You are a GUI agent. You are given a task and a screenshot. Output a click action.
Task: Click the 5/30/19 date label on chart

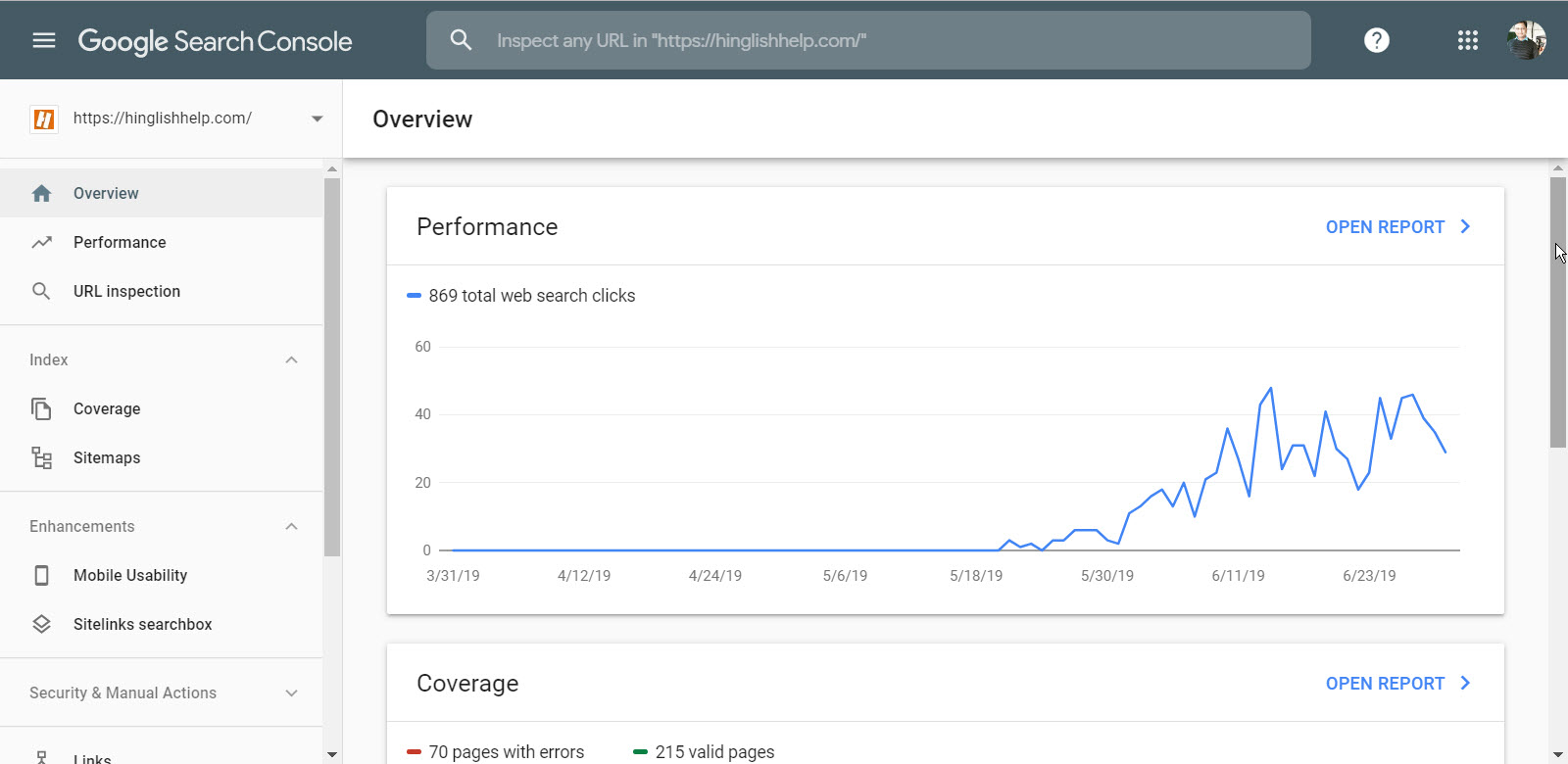[1107, 576]
